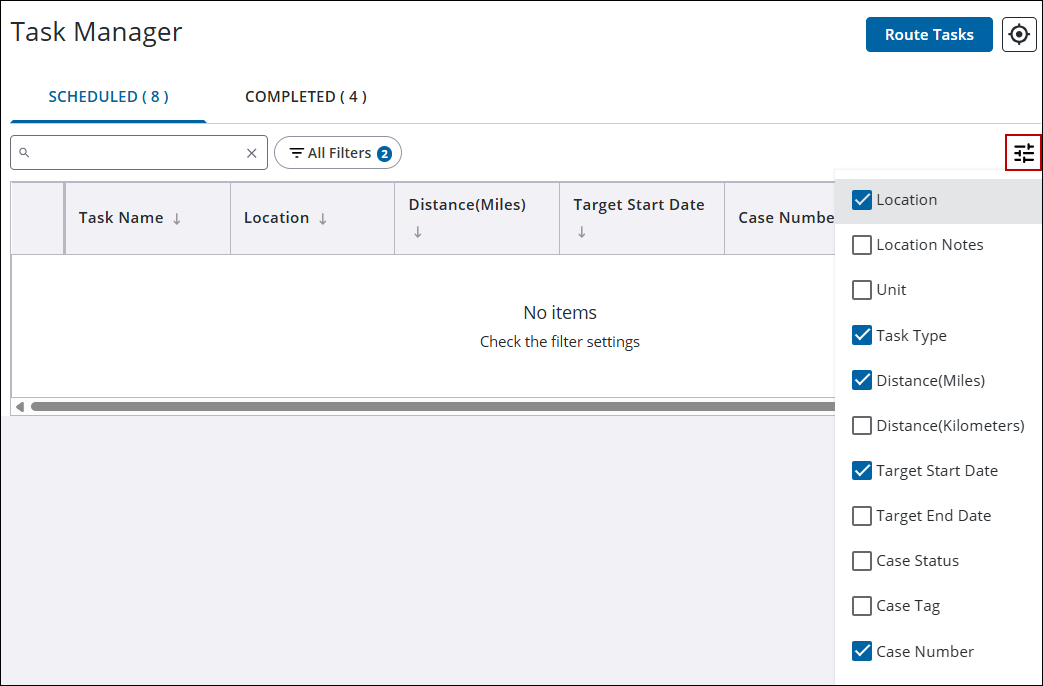Viewport: 1043px width, 686px height.
Task: Check the Case Status option
Action: (862, 561)
